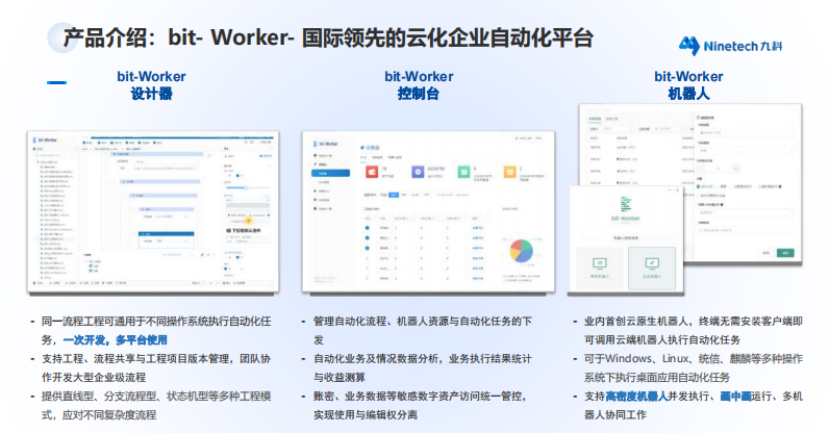
Task: Click the bit-Worker logo in the console sidebar
Action: (x=325, y=144)
